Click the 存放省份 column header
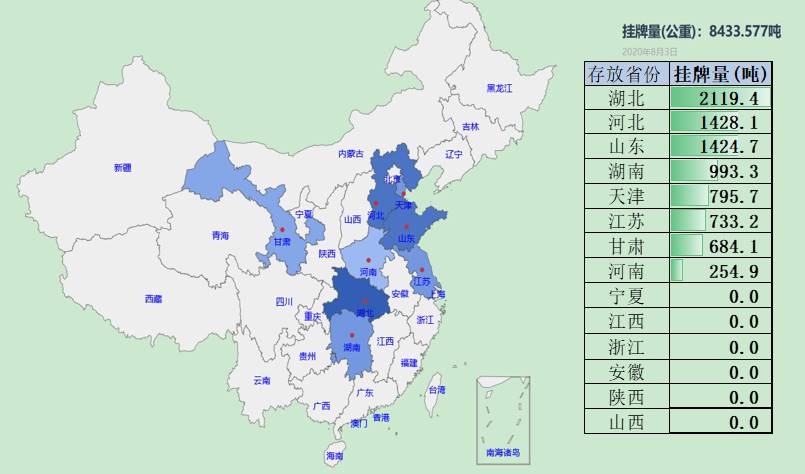 [627, 74]
